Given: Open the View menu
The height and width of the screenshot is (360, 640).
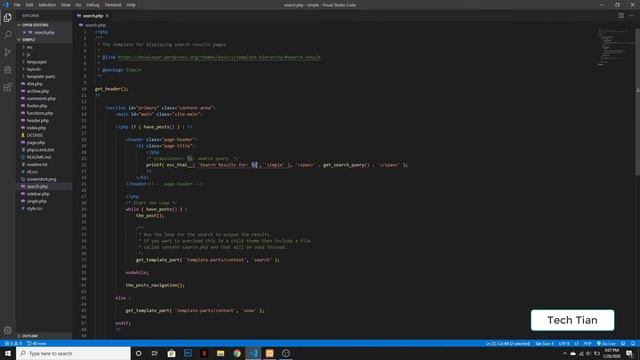Looking at the screenshot, I should 66,5.
